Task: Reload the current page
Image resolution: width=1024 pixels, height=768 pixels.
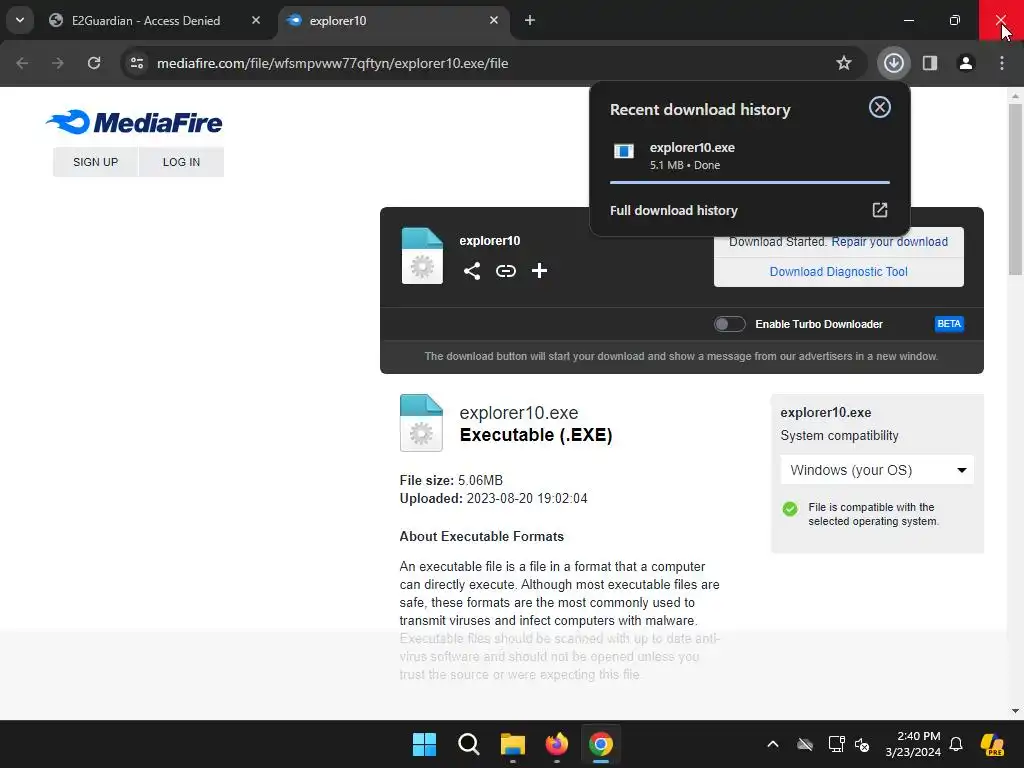Action: [x=94, y=63]
